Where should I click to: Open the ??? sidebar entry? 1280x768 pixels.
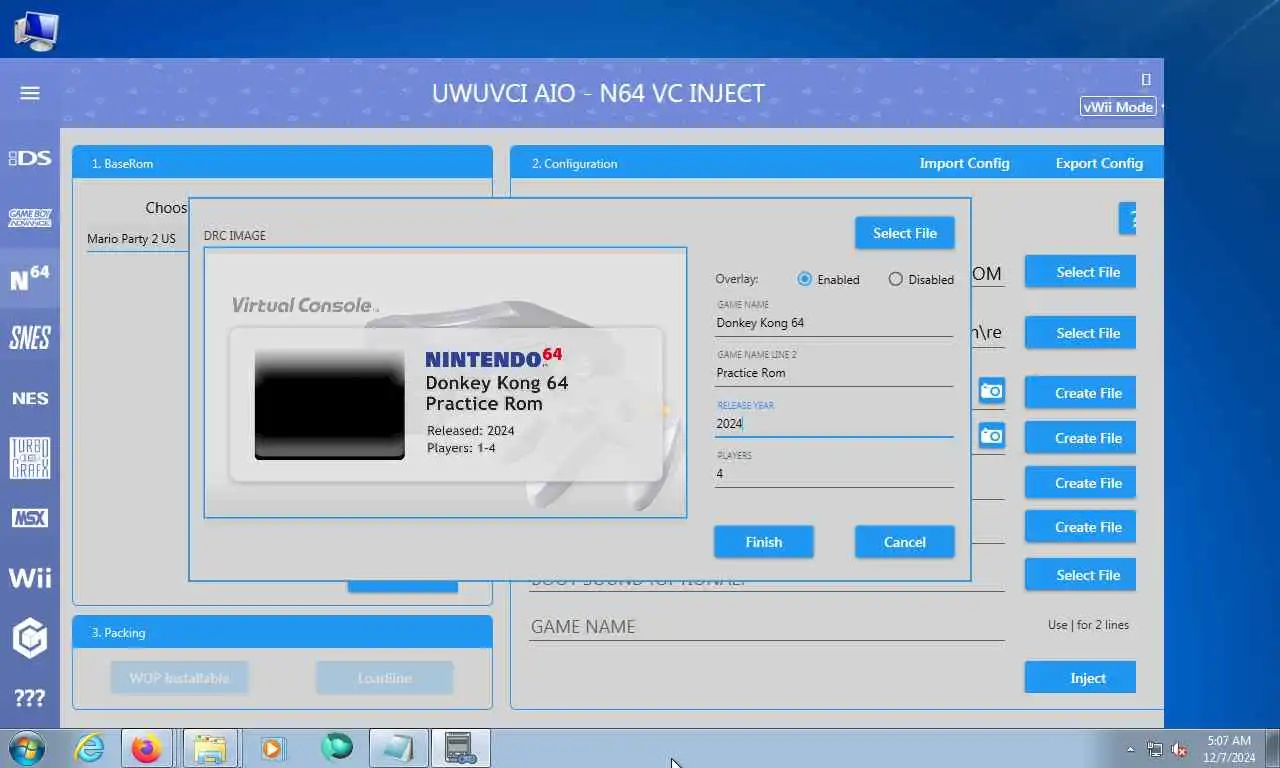click(x=30, y=698)
